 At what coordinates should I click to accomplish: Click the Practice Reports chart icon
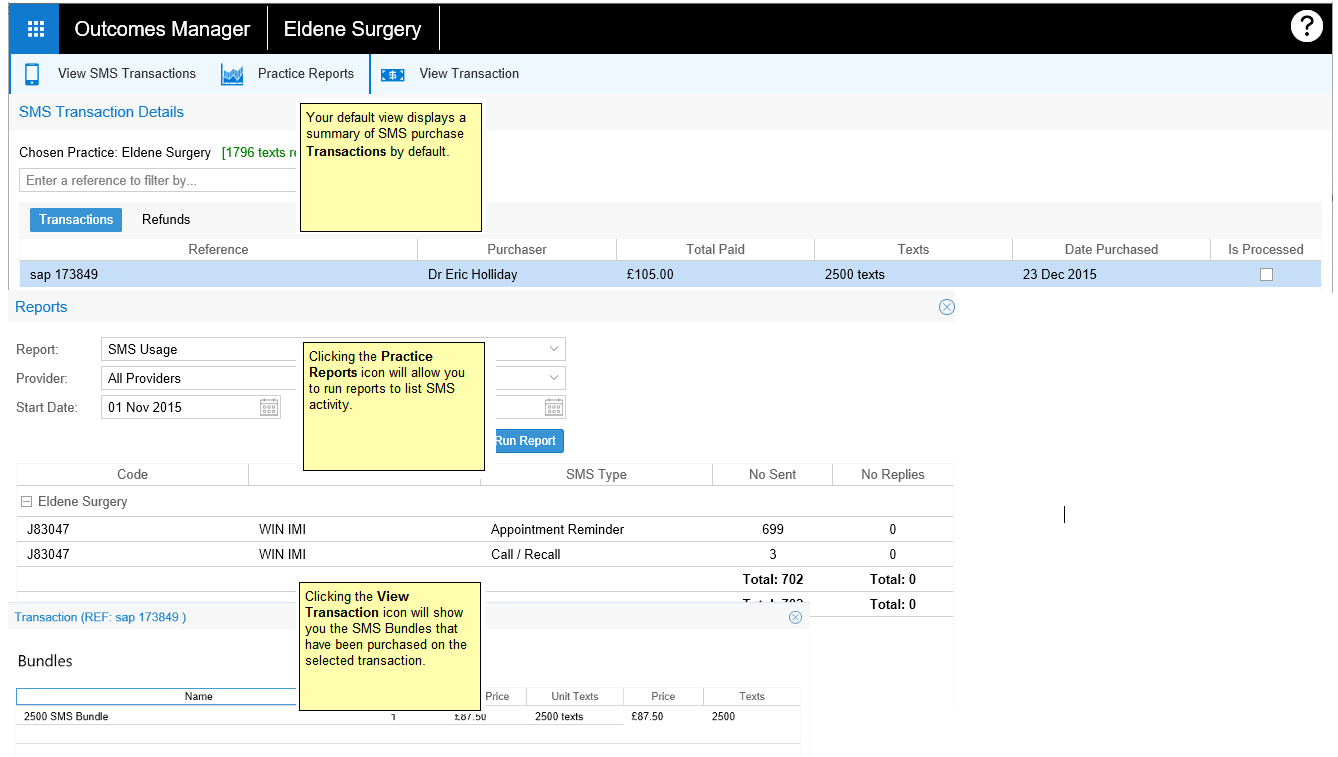pyautogui.click(x=232, y=75)
